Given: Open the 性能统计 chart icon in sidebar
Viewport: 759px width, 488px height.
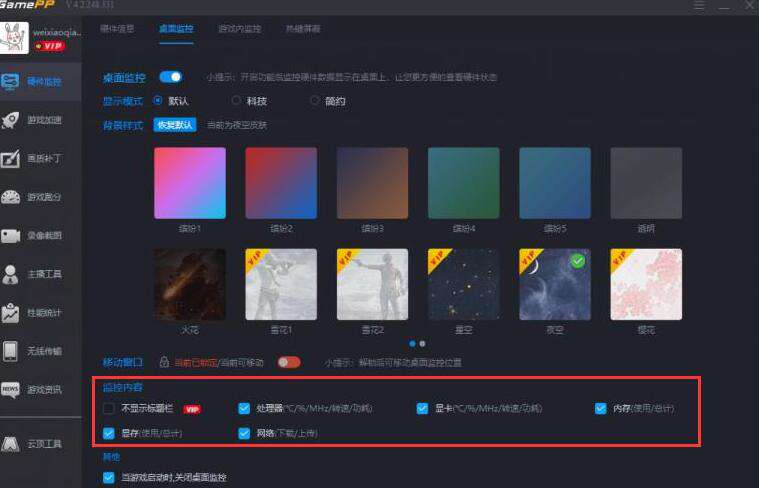Looking at the screenshot, I should point(10,313).
